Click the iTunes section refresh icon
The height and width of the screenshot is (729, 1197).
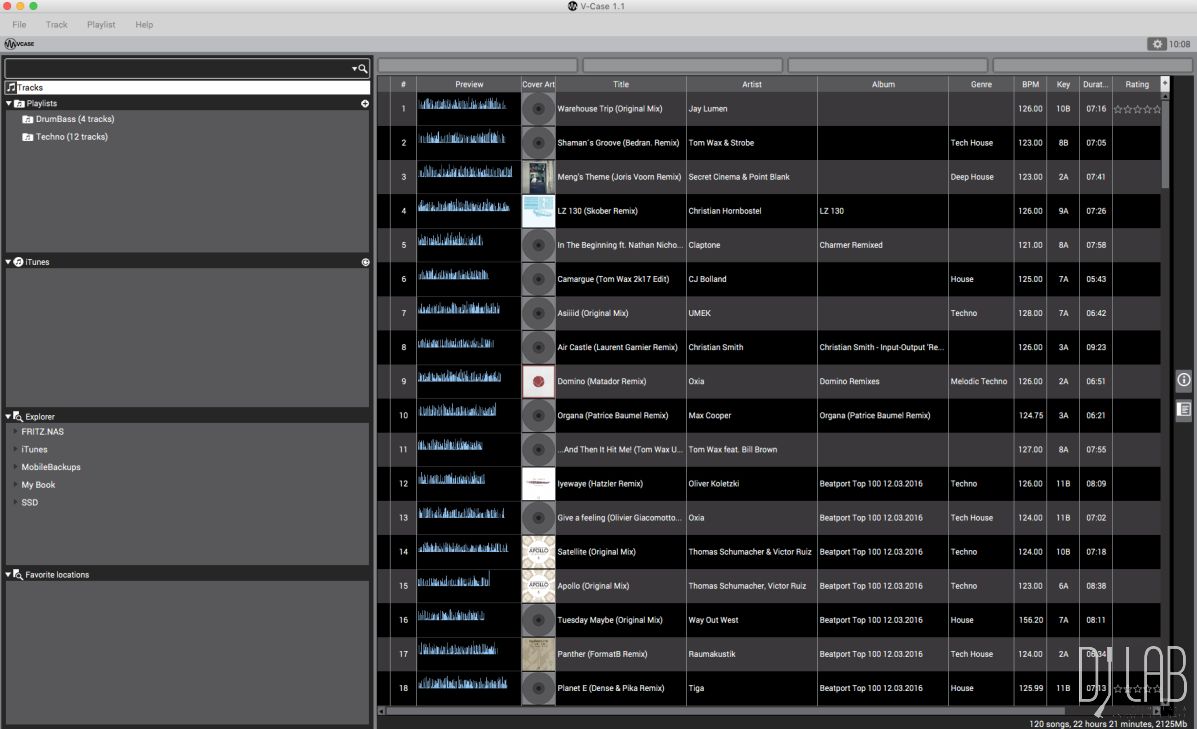pos(365,262)
